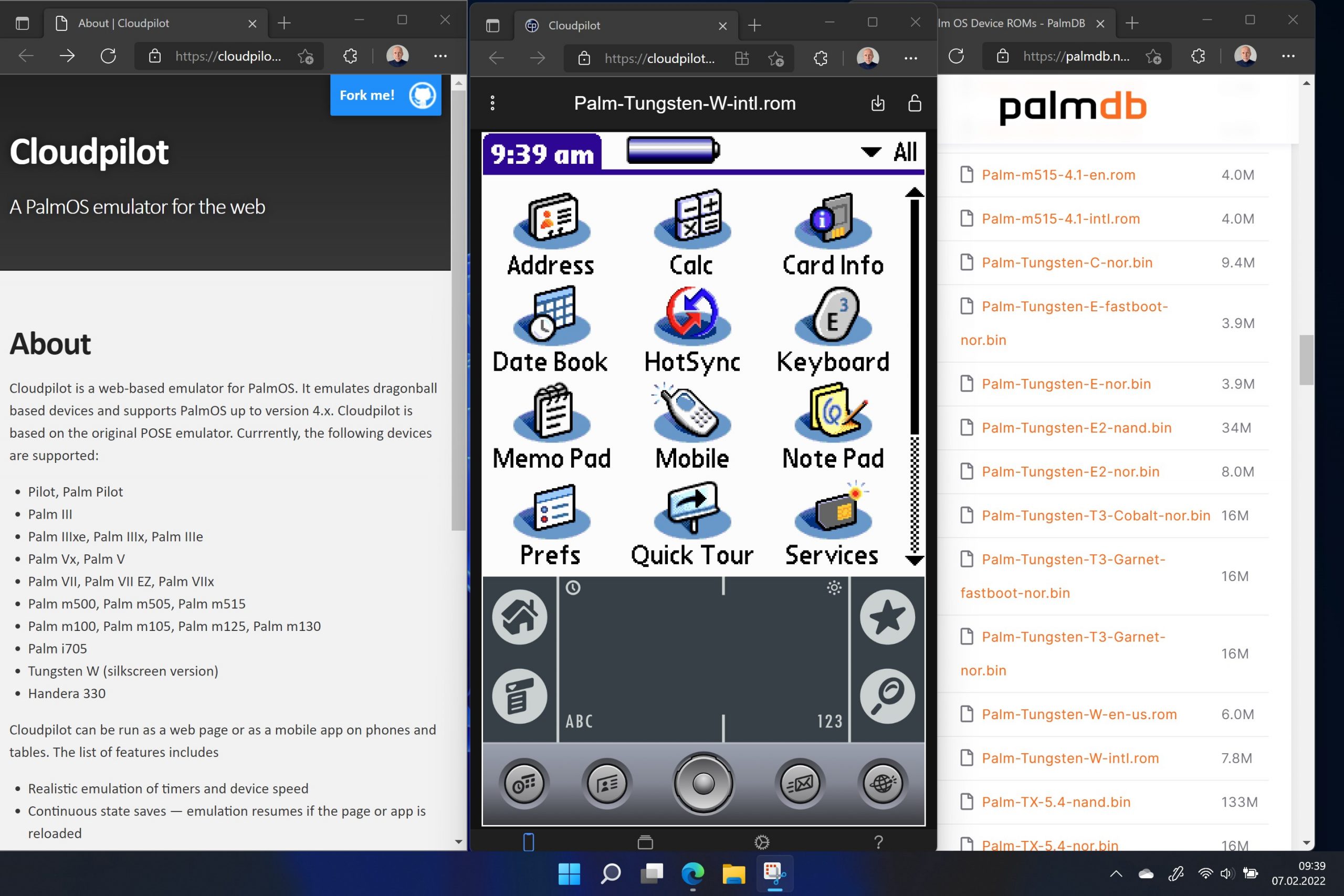Screen dimensions: 1344x896
Task: Tap the silkscreen Home button
Action: pos(519,617)
